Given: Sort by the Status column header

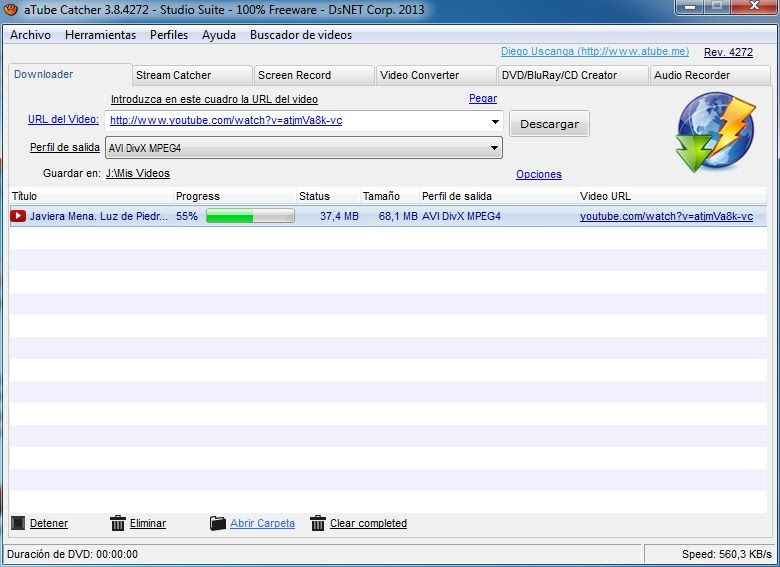Looking at the screenshot, I should (x=328, y=196).
